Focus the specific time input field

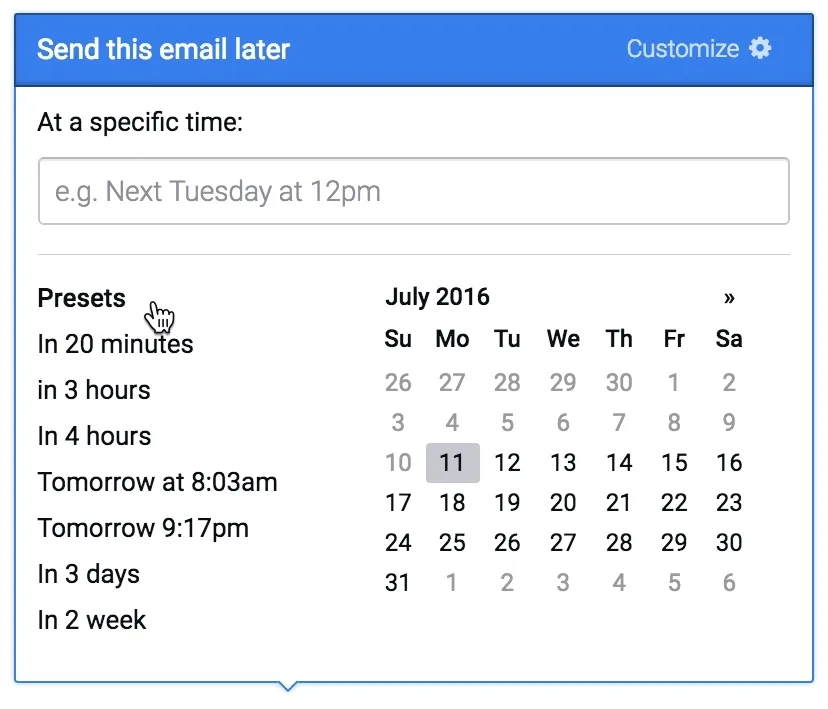tap(414, 191)
